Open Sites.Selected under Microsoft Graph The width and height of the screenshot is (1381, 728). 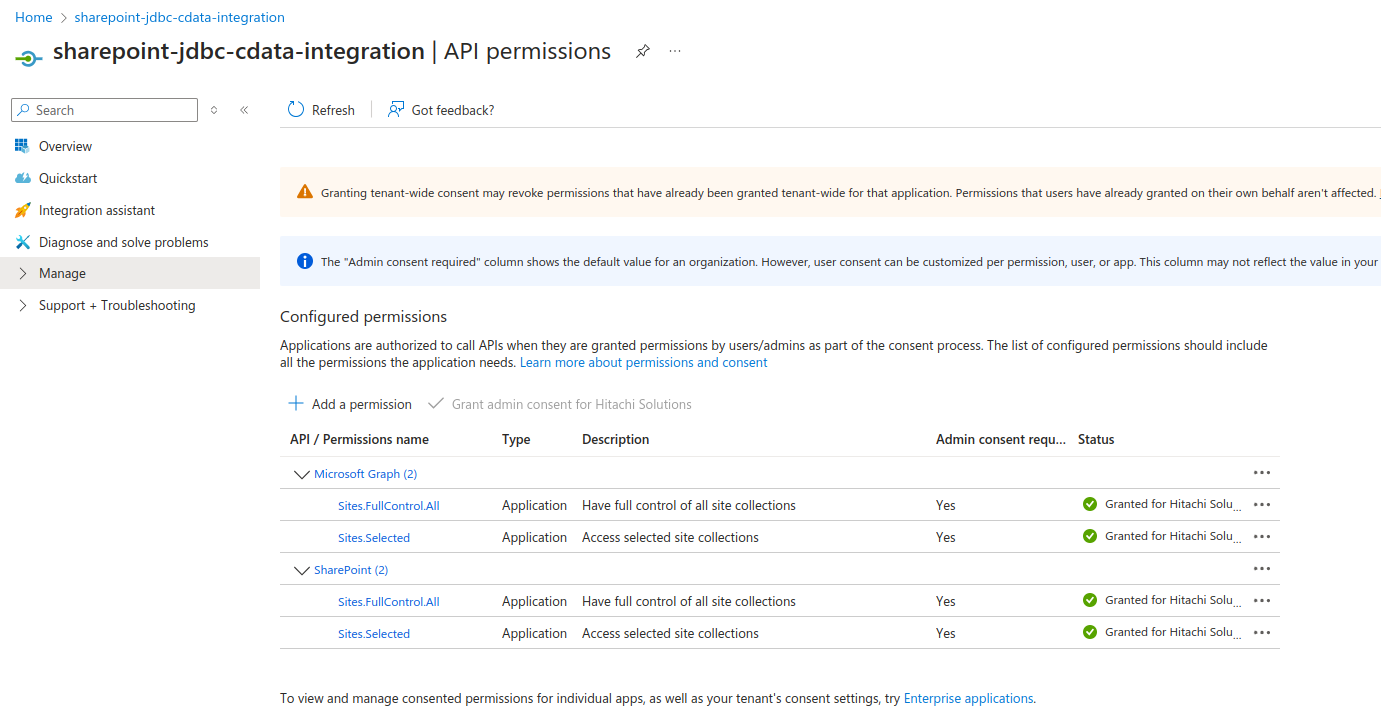(x=374, y=538)
